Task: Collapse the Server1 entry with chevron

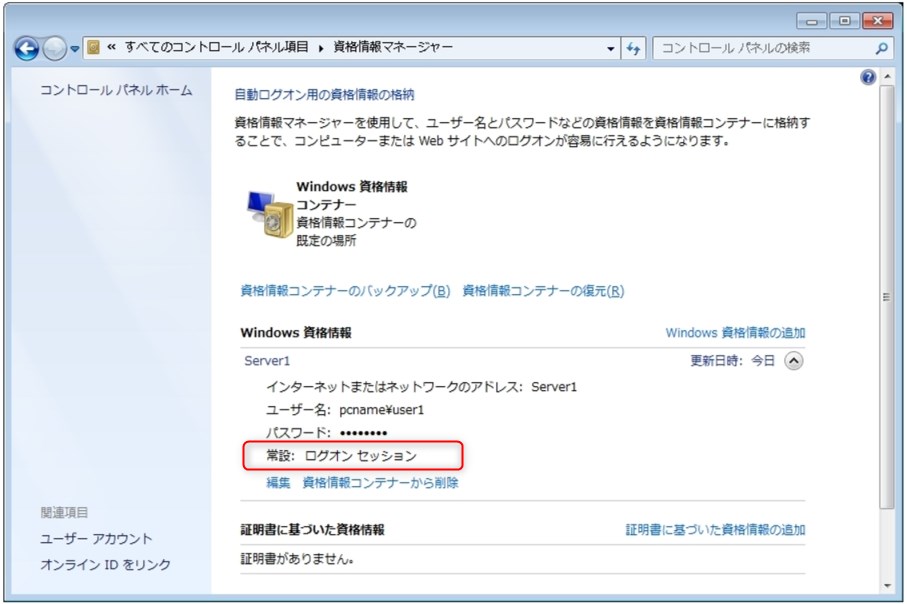Action: [794, 361]
